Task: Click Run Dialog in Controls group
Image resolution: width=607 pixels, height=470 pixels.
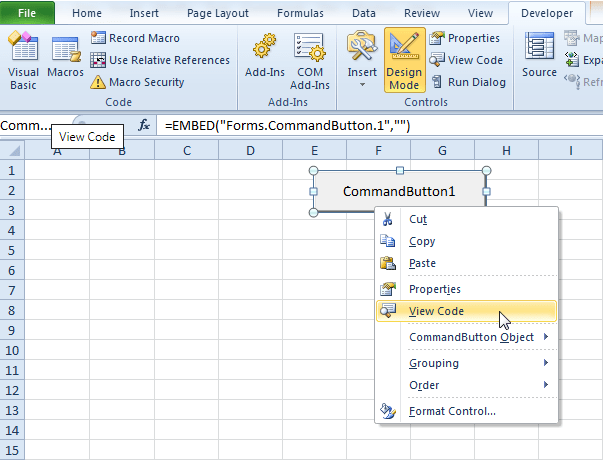Action: 468,82
